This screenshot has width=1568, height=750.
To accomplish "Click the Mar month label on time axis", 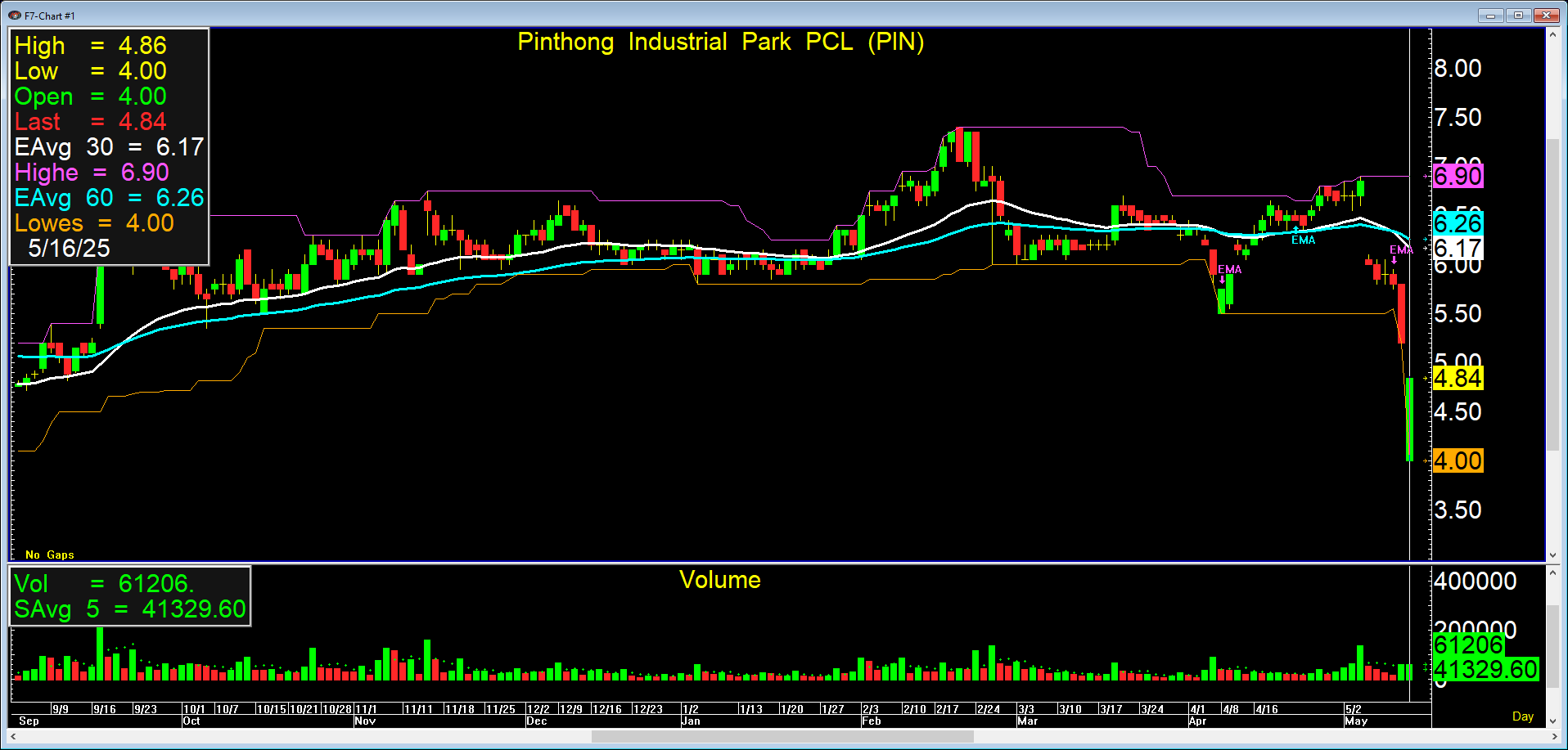I will (1027, 721).
